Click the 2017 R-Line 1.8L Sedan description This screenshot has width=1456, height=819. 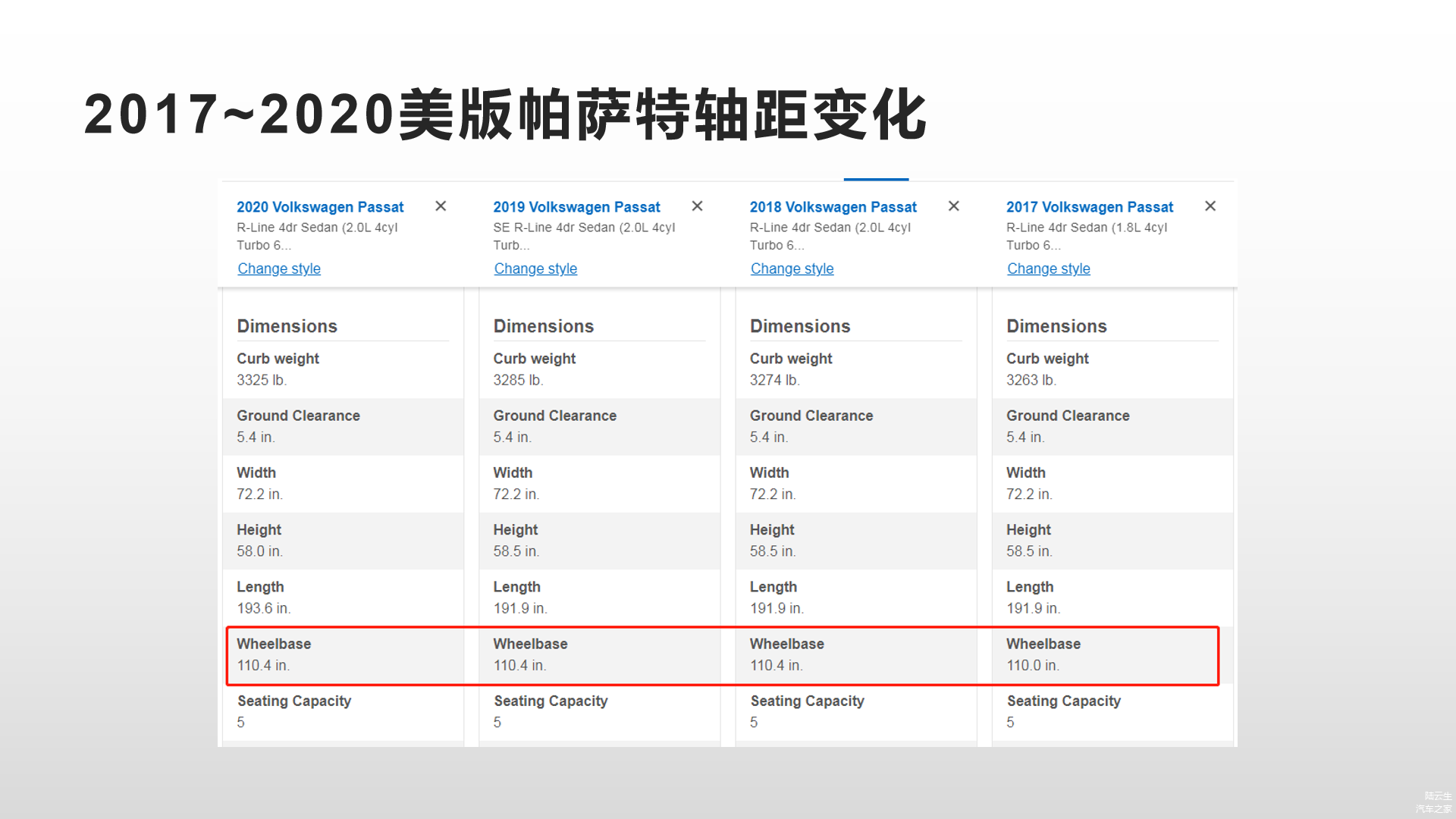pyautogui.click(x=1087, y=236)
